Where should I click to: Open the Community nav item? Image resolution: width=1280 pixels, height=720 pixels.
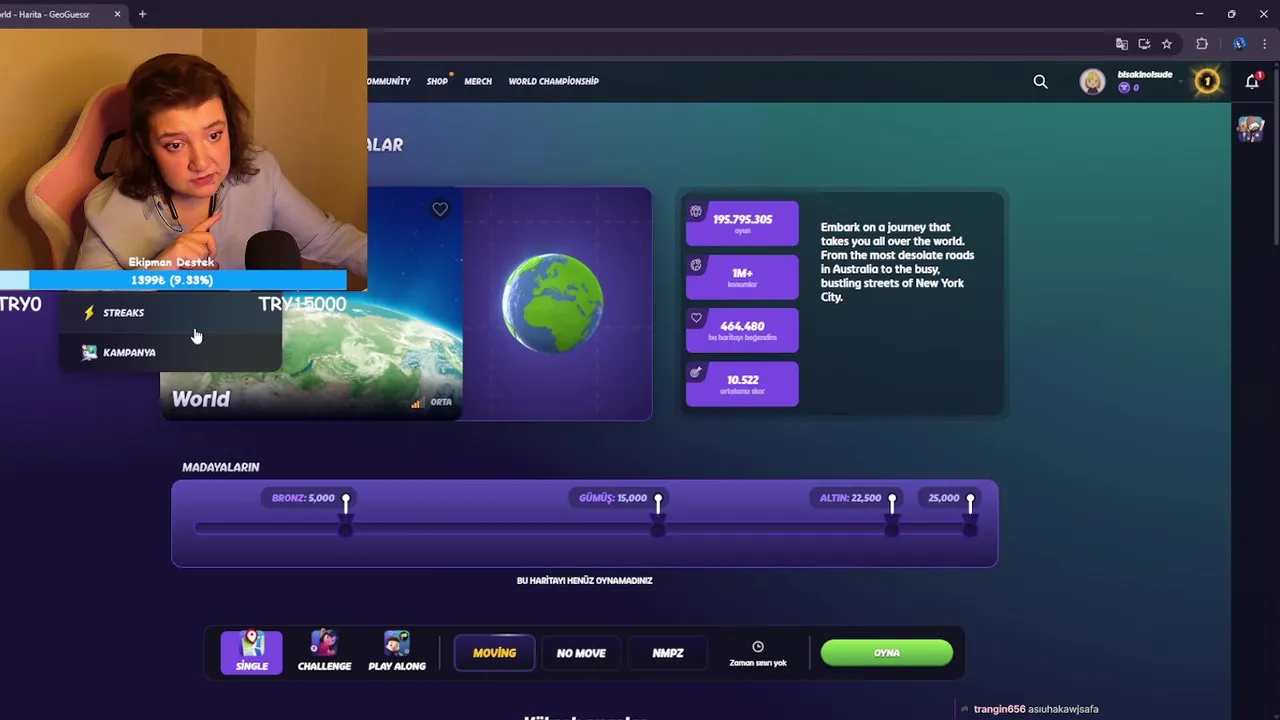coord(389,81)
